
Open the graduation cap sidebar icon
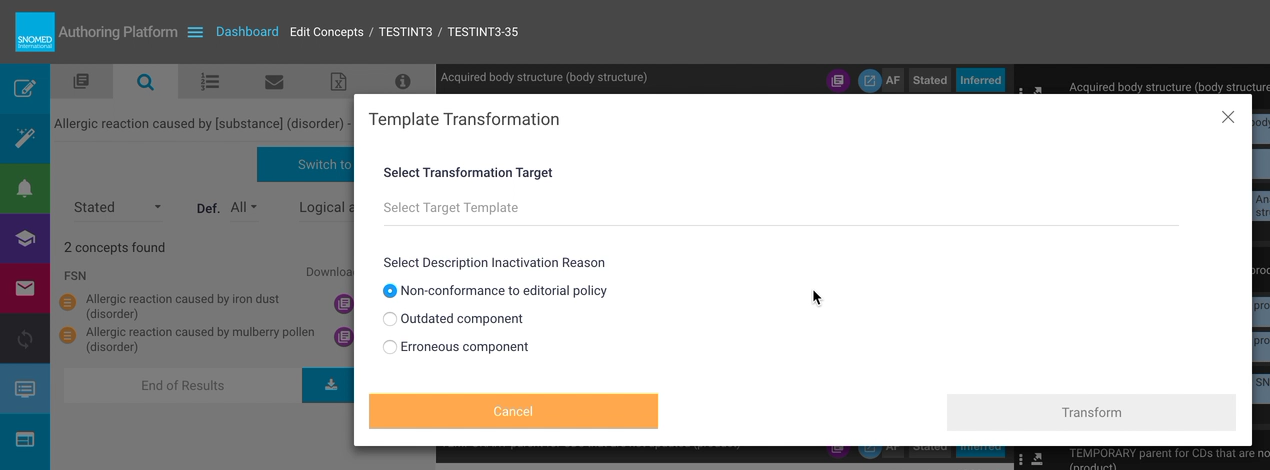coord(25,239)
